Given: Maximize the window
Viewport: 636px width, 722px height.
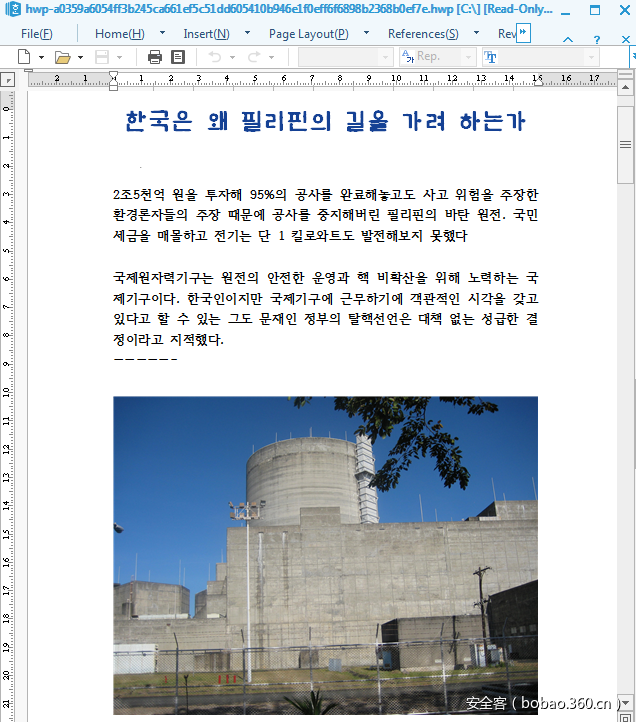Looking at the screenshot, I should [x=595, y=10].
